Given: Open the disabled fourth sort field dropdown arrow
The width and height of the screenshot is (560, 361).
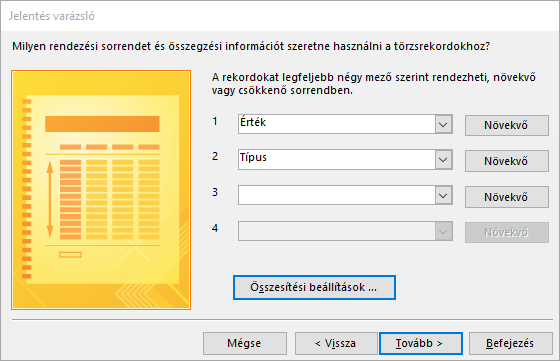Looking at the screenshot, I should point(443,231).
